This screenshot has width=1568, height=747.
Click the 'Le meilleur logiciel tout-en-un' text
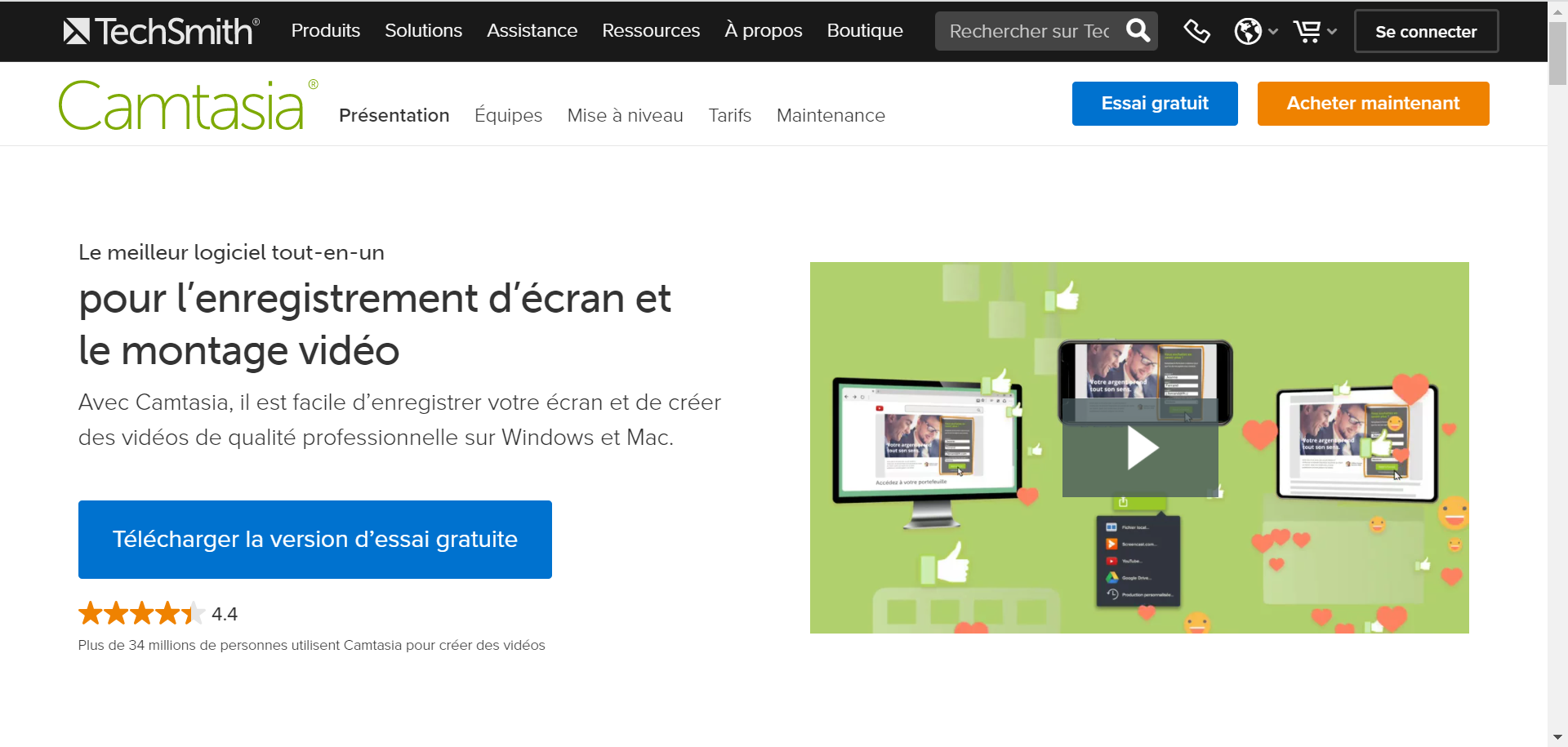(231, 252)
